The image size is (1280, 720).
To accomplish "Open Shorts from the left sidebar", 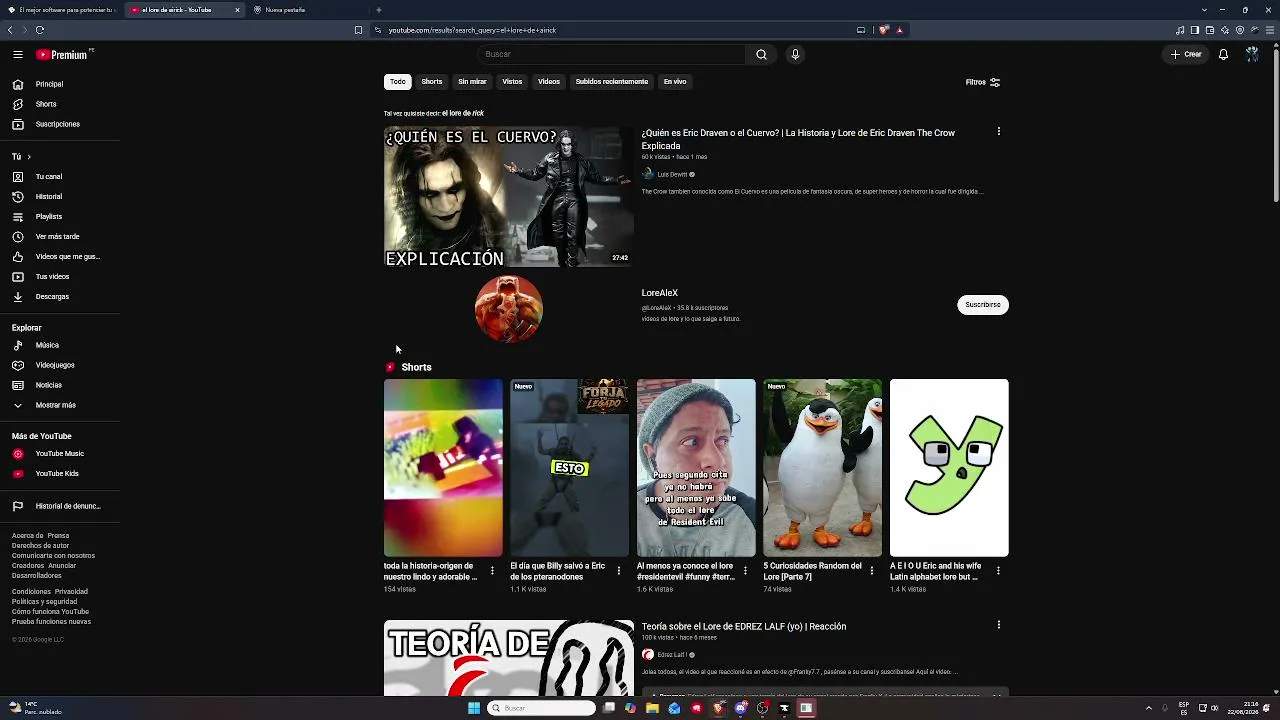I will 60,104.
